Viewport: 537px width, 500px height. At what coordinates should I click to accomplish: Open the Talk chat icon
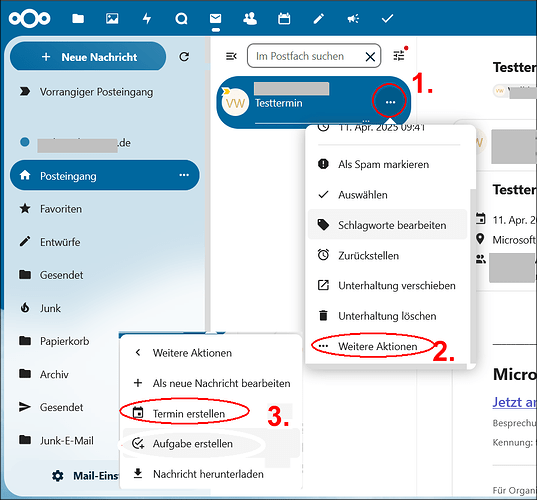[x=182, y=18]
